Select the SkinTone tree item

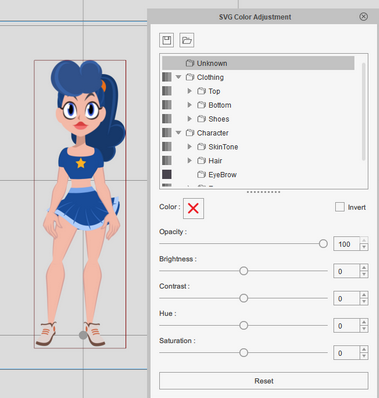223,147
